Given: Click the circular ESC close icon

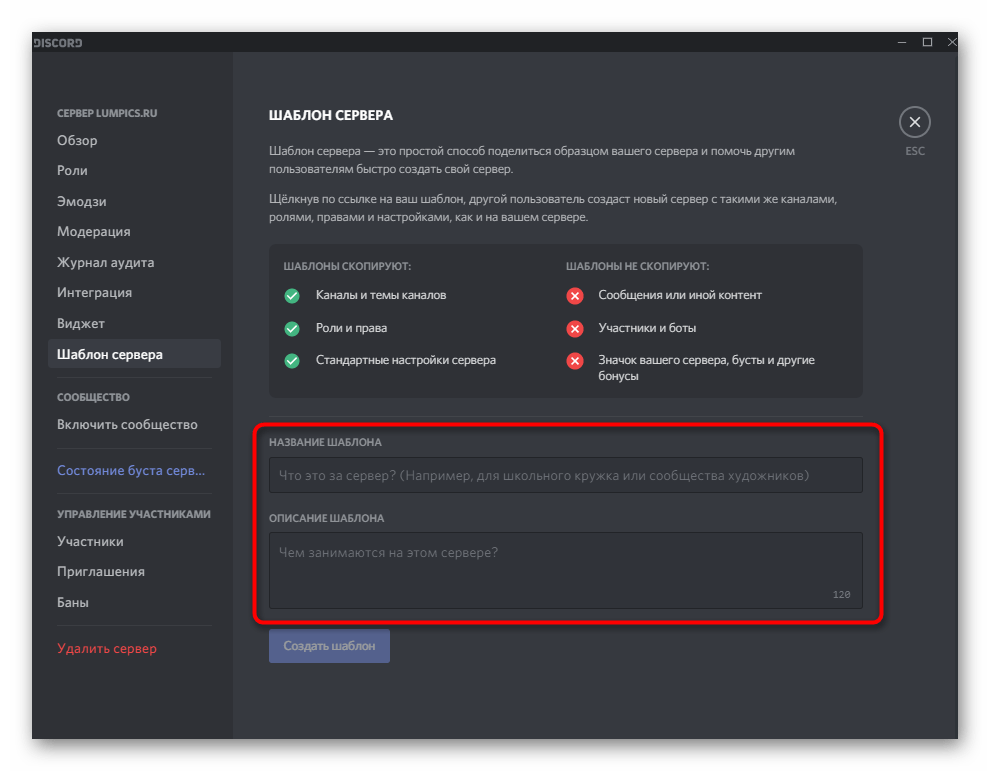Looking at the screenshot, I should [914, 121].
